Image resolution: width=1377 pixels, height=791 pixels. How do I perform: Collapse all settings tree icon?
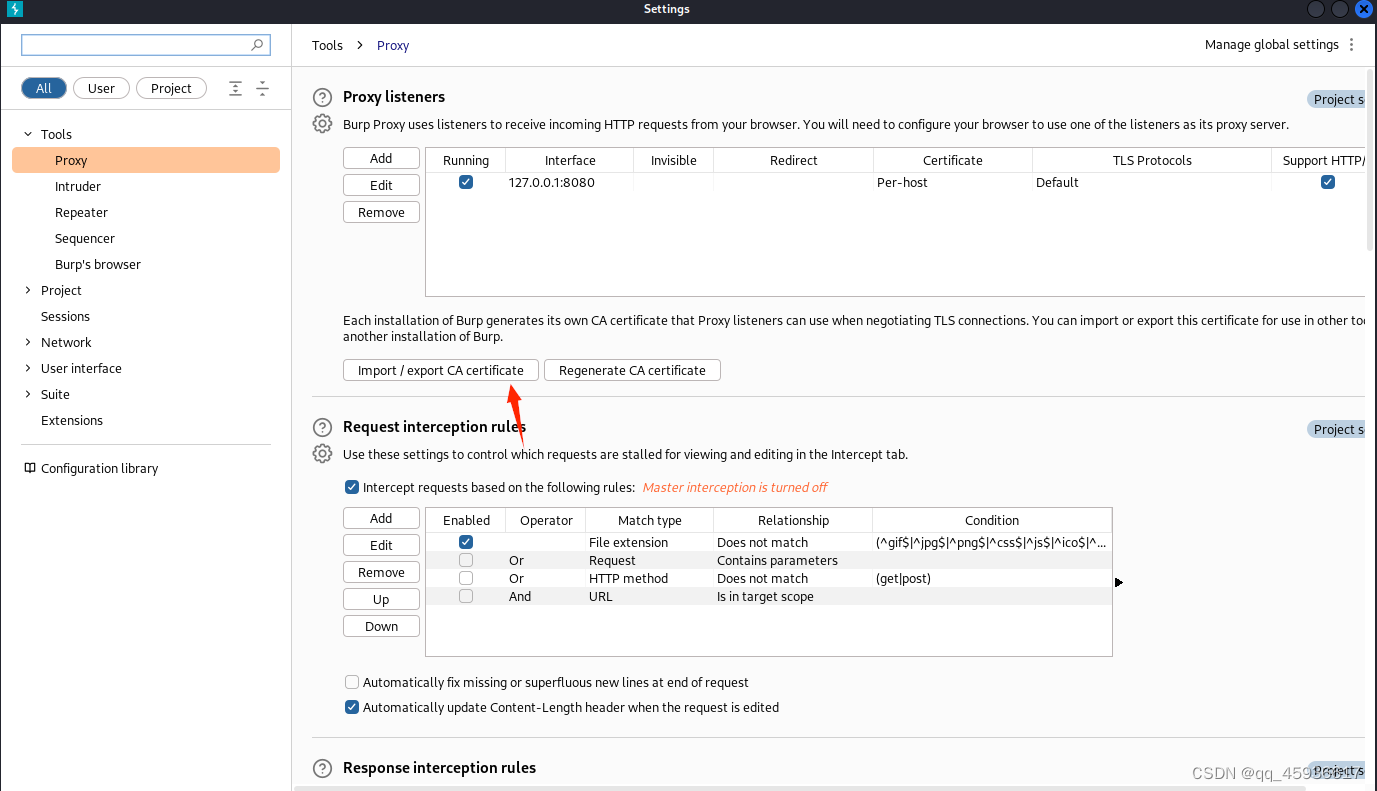coord(262,88)
